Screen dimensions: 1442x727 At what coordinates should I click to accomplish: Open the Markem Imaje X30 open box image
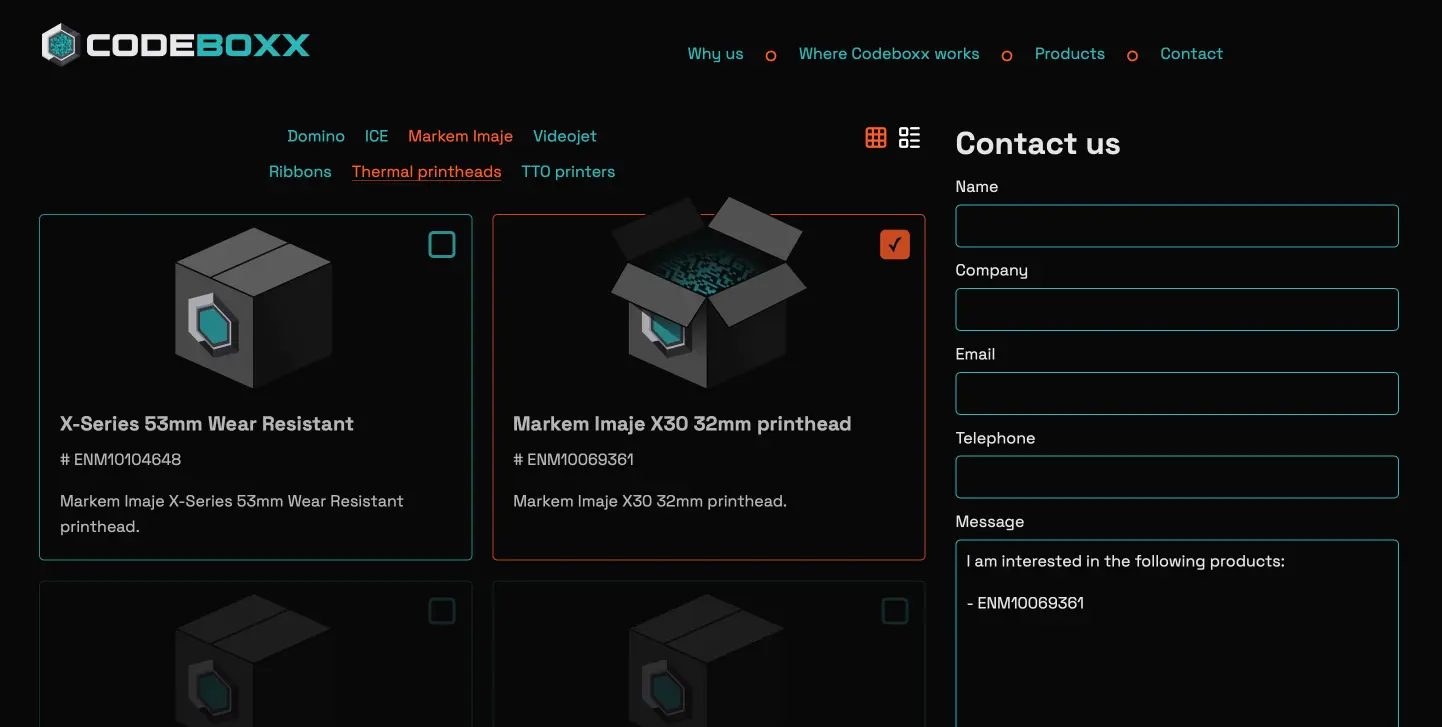tap(708, 293)
